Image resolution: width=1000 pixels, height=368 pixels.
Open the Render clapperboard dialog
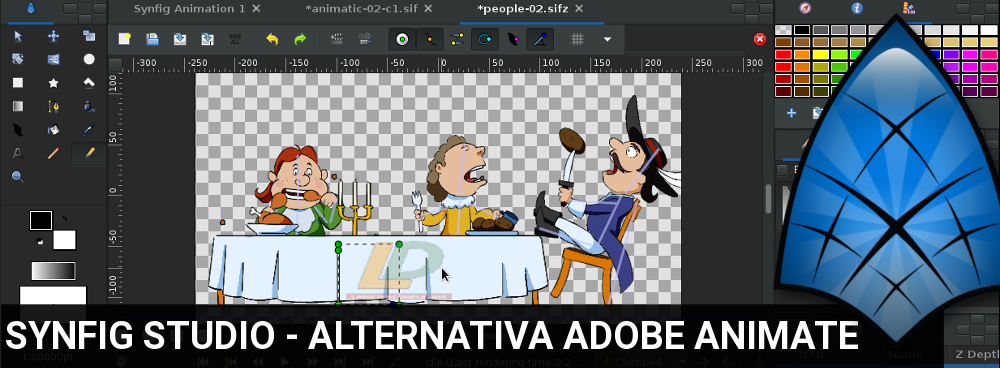click(337, 40)
